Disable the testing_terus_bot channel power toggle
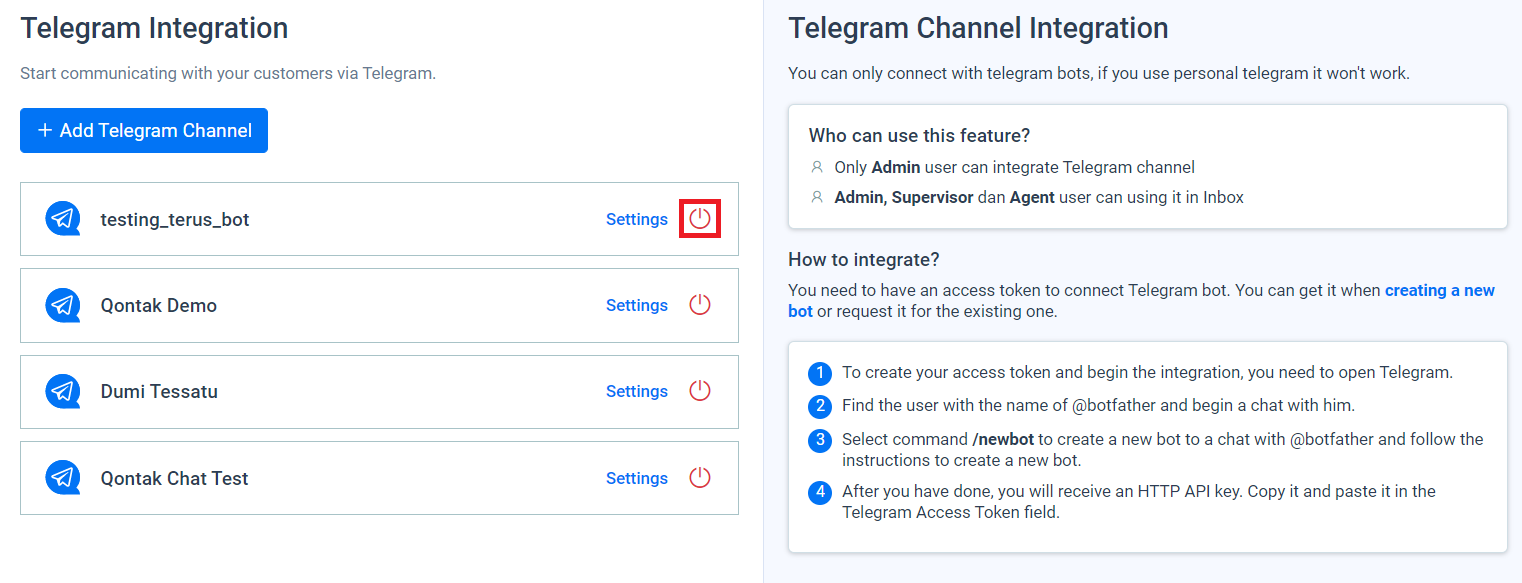Image resolution: width=1522 pixels, height=583 pixels. 699,218
